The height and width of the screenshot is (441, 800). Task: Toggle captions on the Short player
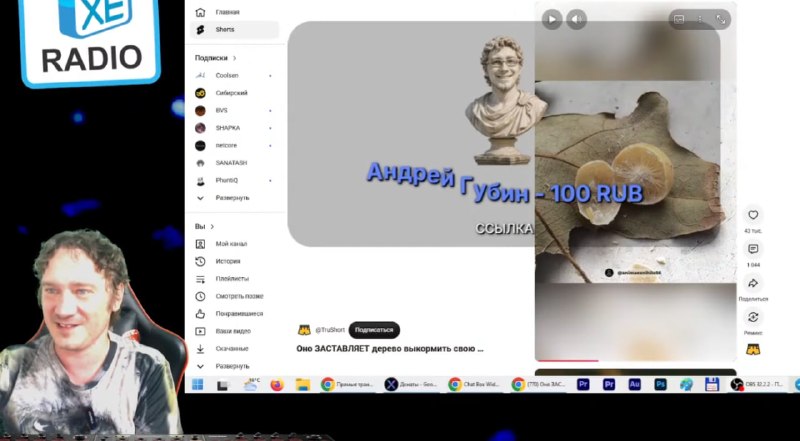(x=679, y=19)
